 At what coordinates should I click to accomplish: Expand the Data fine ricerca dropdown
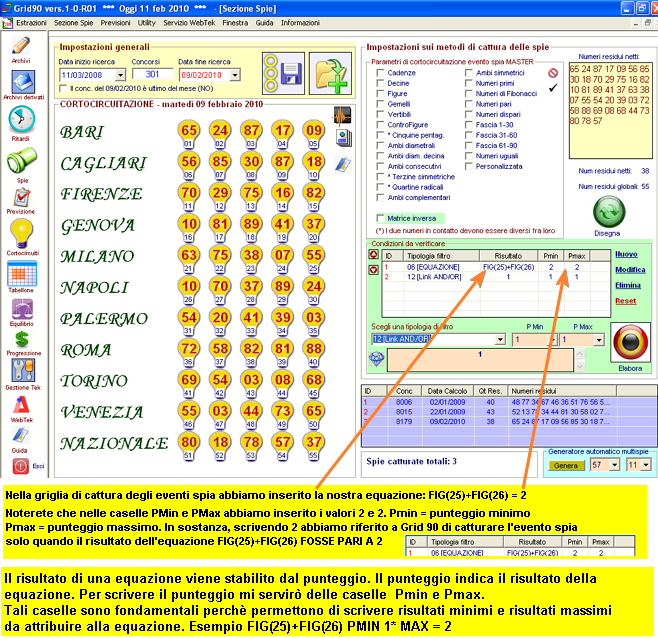(235, 75)
